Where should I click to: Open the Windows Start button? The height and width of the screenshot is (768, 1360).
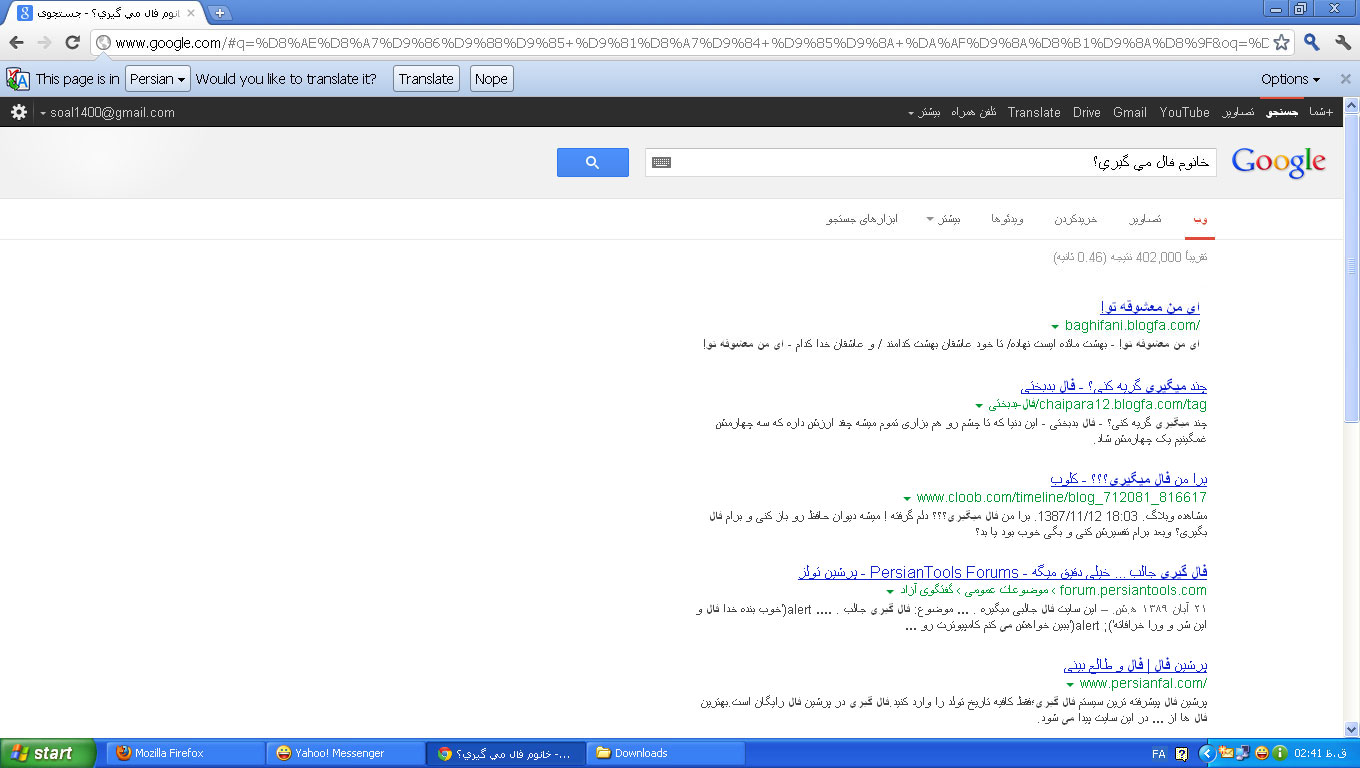coord(47,753)
